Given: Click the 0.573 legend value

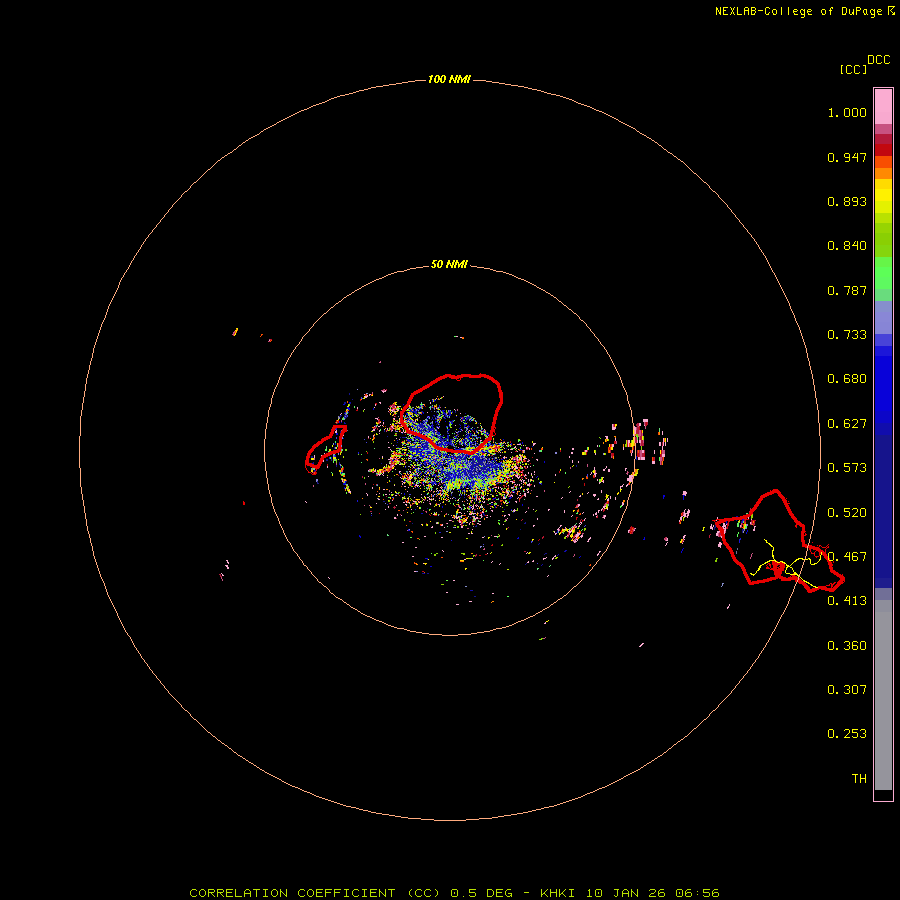Looking at the screenshot, I should [847, 468].
